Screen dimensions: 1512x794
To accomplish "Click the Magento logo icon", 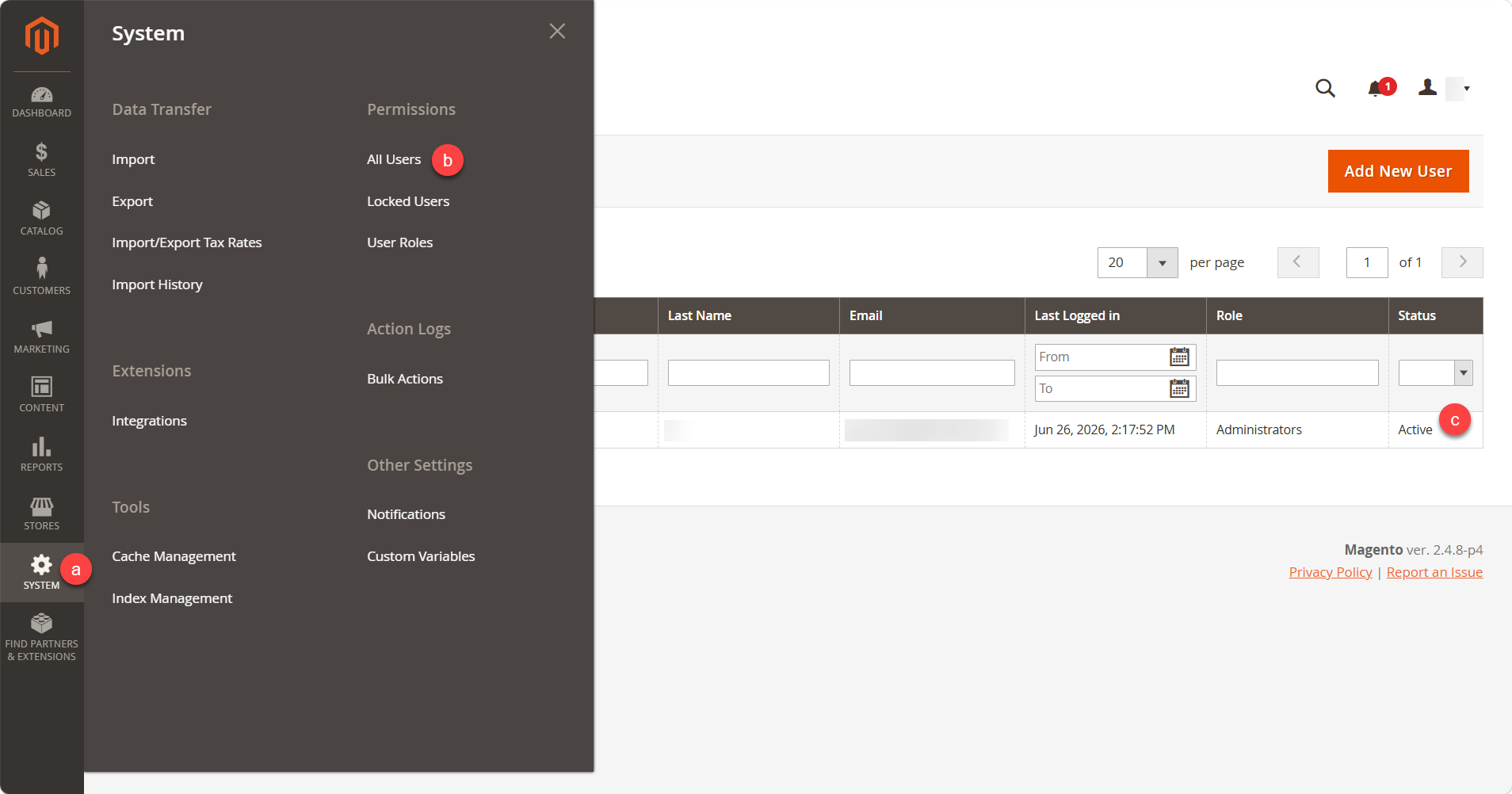I will (41, 36).
